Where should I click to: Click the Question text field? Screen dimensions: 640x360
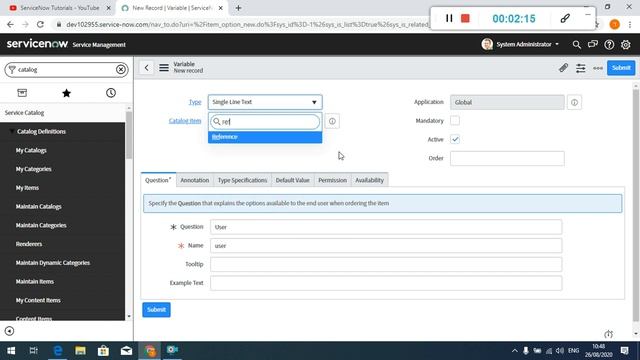tap(386, 227)
